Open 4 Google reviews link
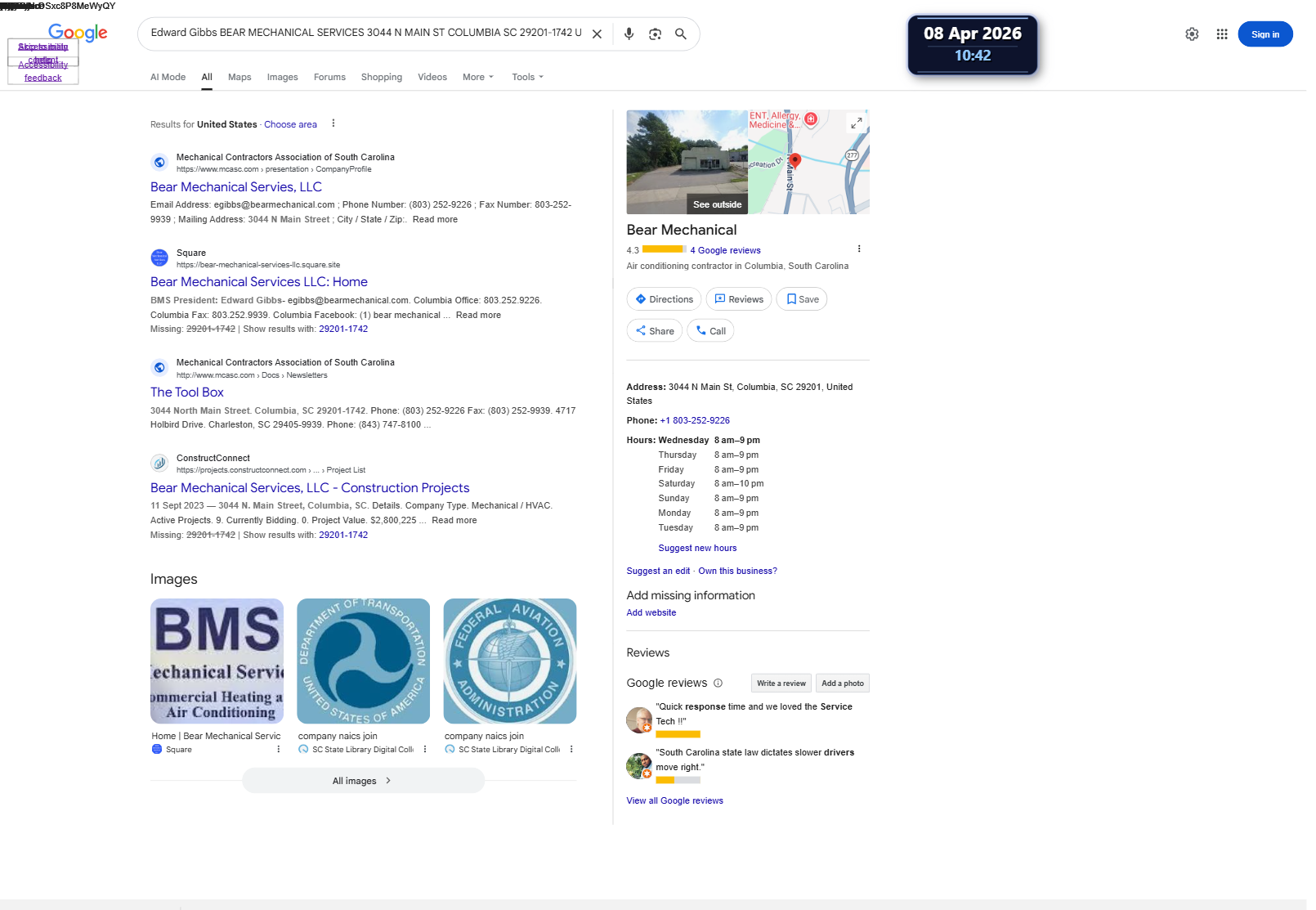Image resolution: width=1316 pixels, height=910 pixels. [x=725, y=250]
